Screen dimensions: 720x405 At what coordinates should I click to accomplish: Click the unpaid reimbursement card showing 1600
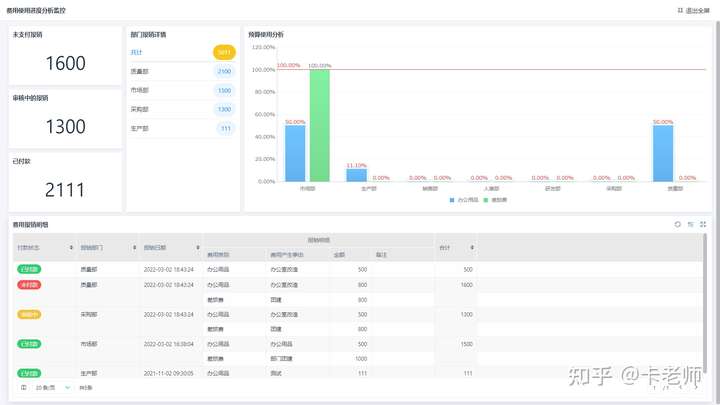point(65,56)
